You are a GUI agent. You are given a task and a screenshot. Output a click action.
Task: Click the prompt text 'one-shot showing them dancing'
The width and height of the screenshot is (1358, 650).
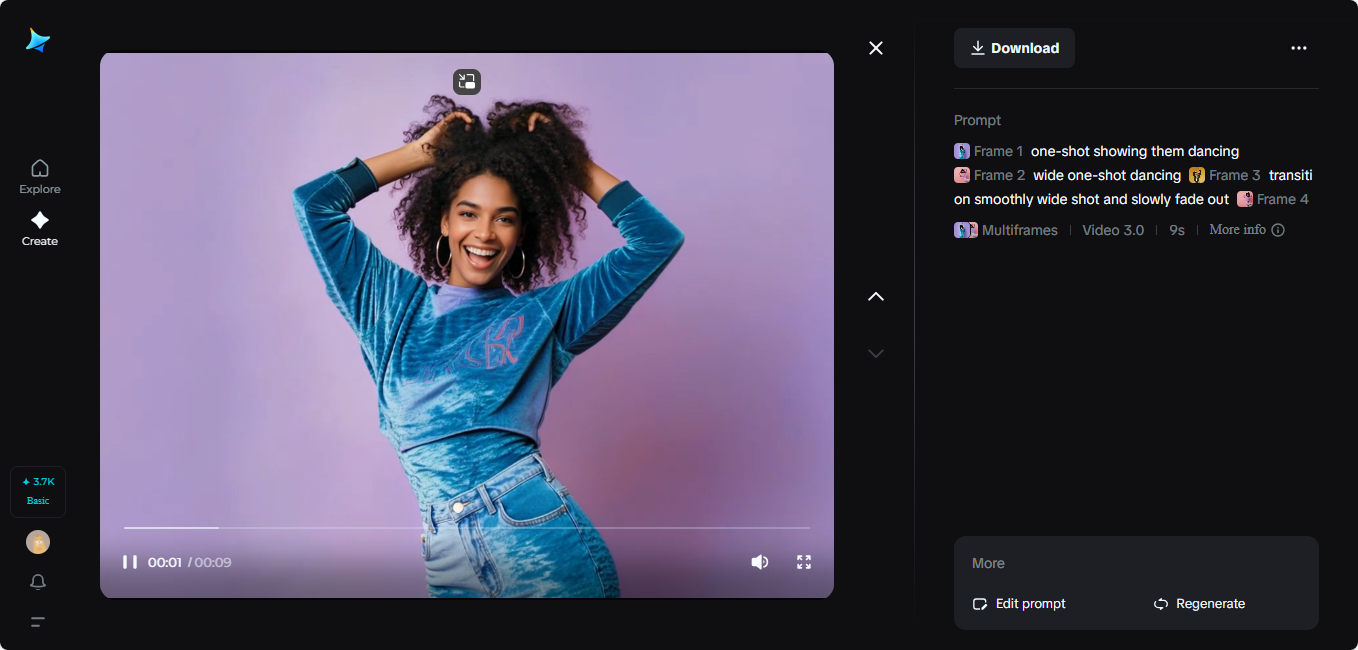1135,151
